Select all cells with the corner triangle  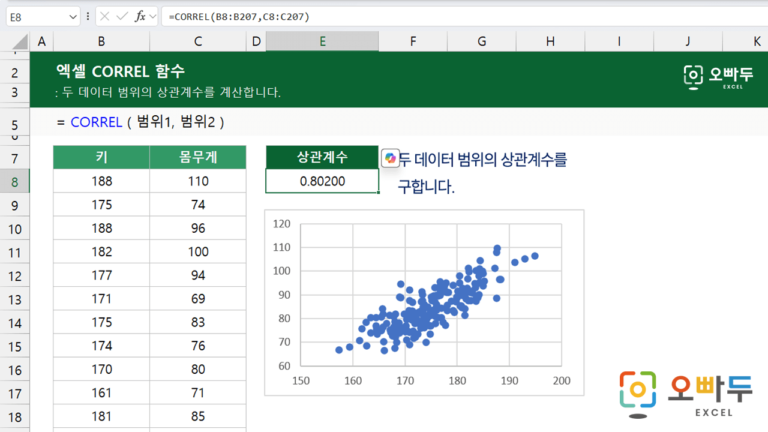pos(18,42)
